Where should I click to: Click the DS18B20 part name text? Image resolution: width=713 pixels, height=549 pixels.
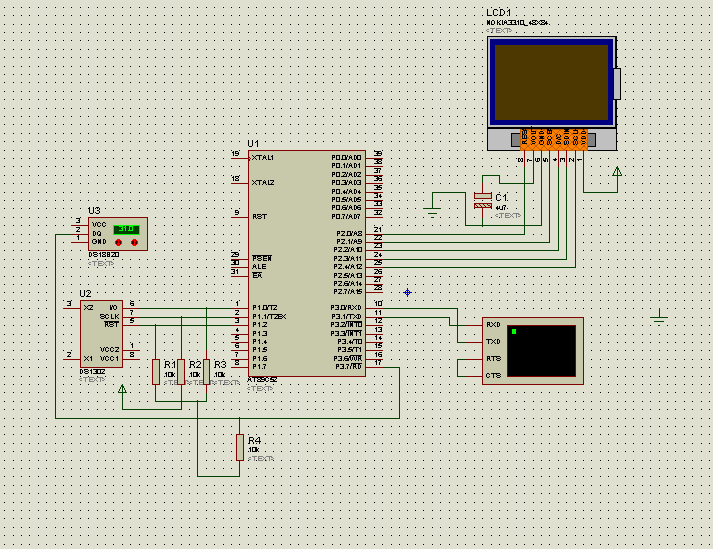pos(104,255)
